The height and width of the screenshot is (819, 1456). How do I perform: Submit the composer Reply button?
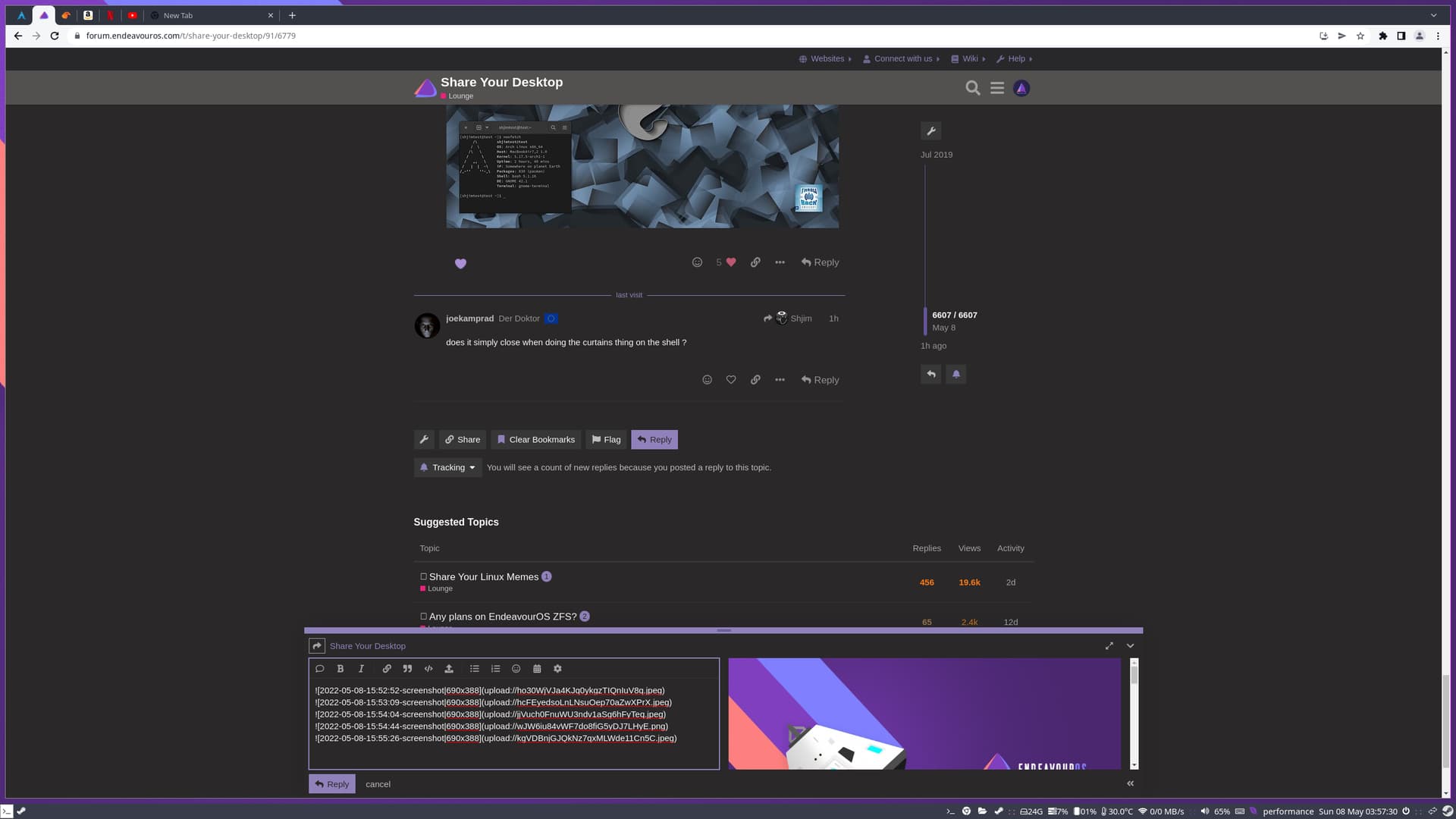pyautogui.click(x=332, y=784)
